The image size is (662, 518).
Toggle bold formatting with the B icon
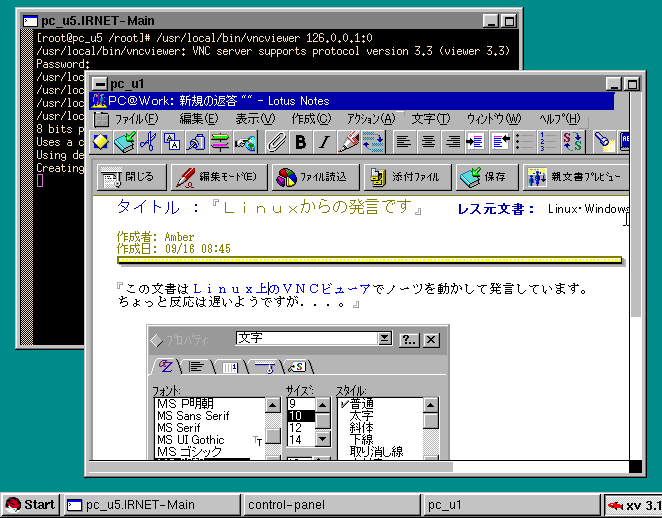click(x=301, y=142)
